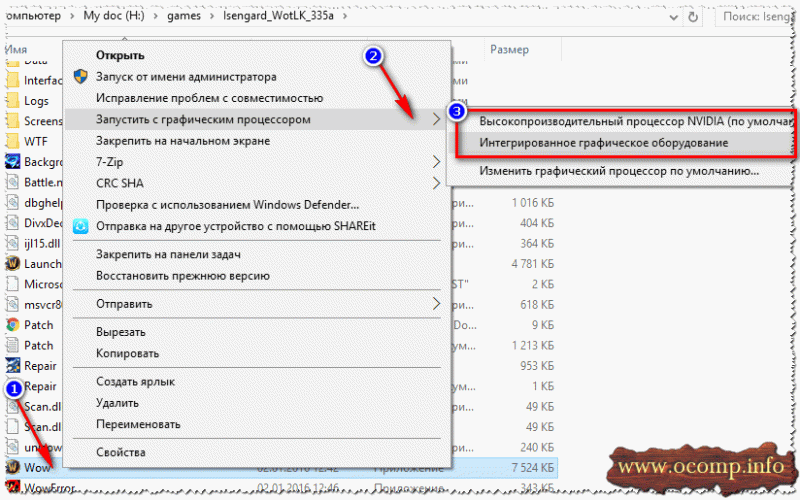This screenshot has width=800, height=500.
Task: Click the ijl15.dll file icon
Action: pos(12,243)
